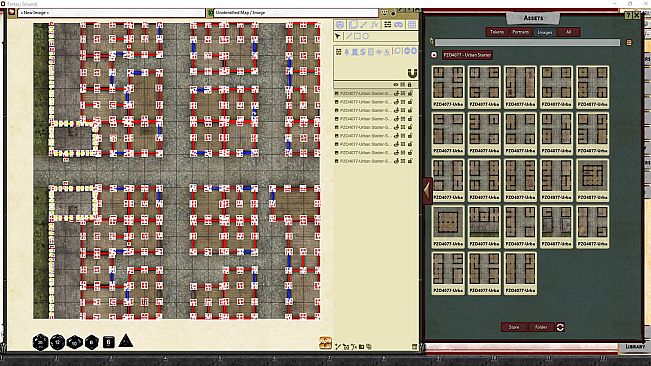Viewport: 651px width, 366px height.
Task: Toggle visibility of the top layer
Action: tap(396, 94)
